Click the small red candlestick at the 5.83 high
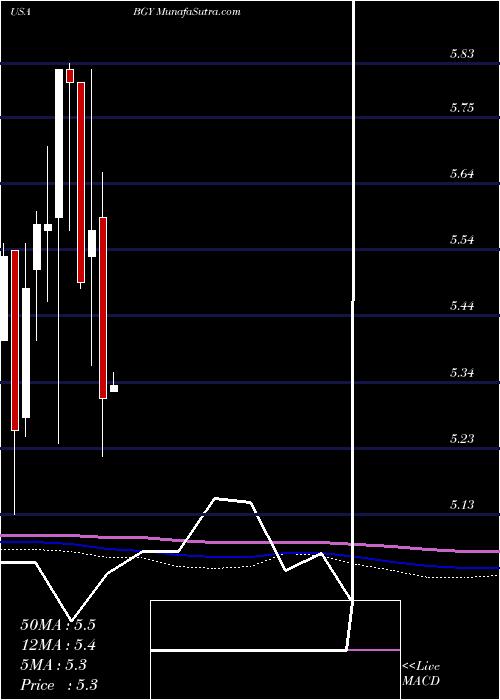This screenshot has width=500, height=700. click(x=70, y=76)
